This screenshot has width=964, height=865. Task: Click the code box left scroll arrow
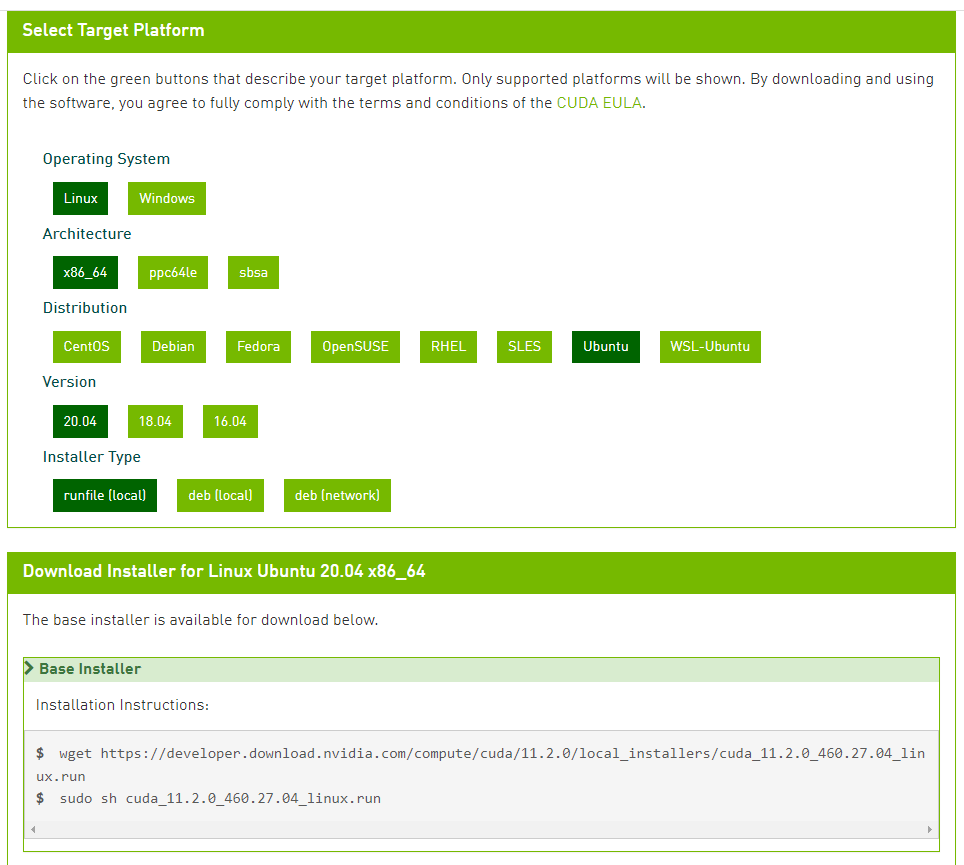pyautogui.click(x=33, y=829)
